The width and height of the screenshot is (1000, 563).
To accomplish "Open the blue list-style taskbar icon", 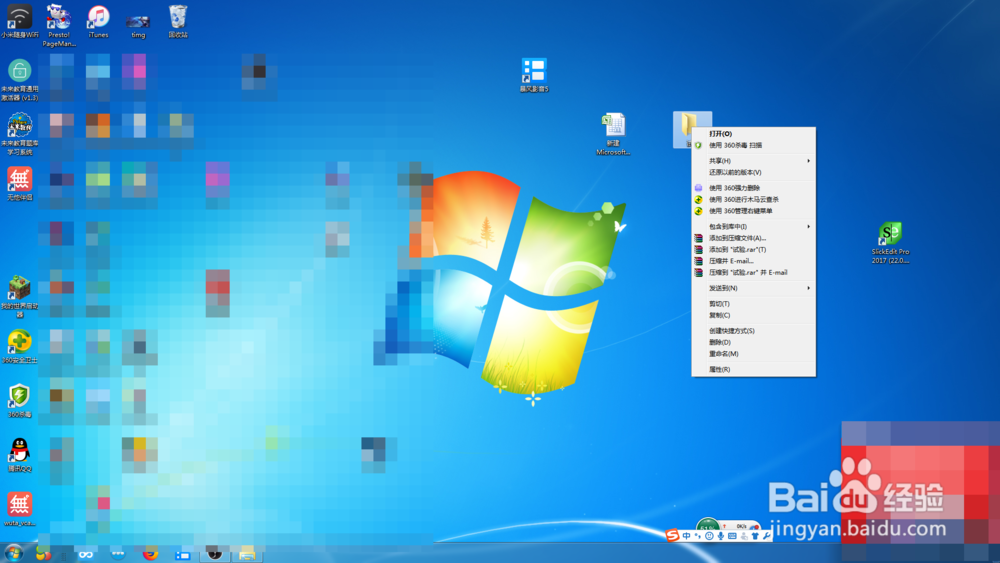I will [182, 555].
